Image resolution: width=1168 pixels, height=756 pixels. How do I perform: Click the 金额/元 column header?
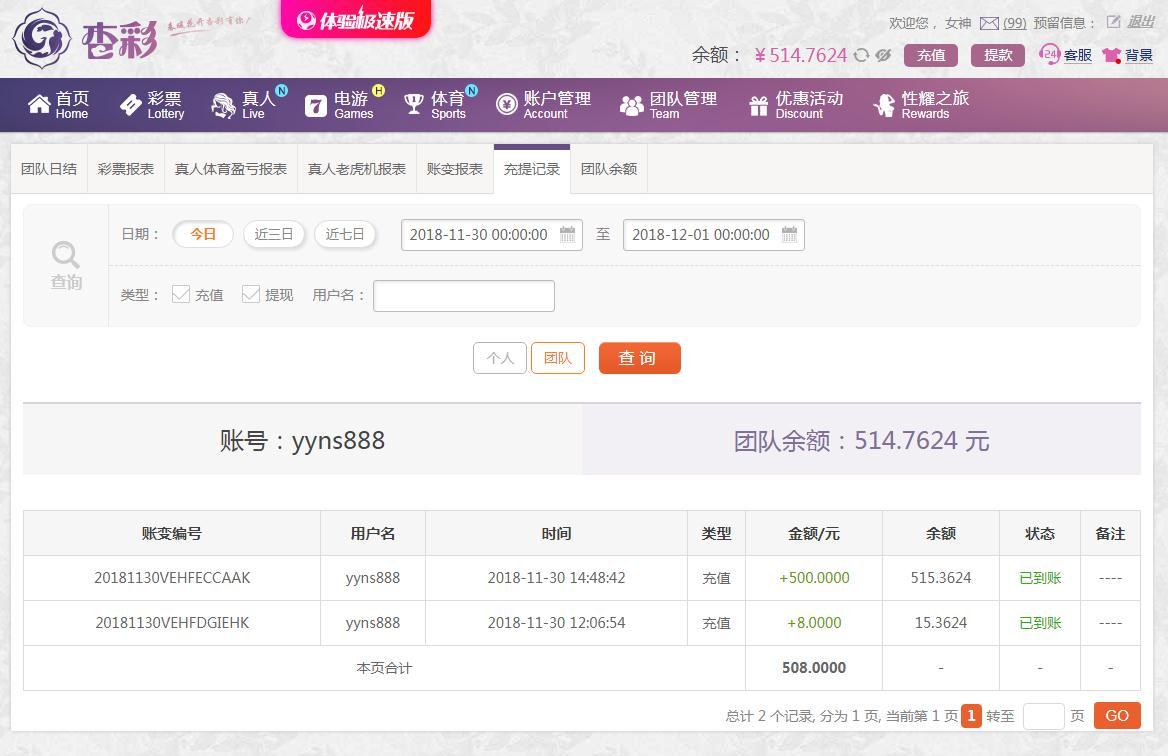814,533
